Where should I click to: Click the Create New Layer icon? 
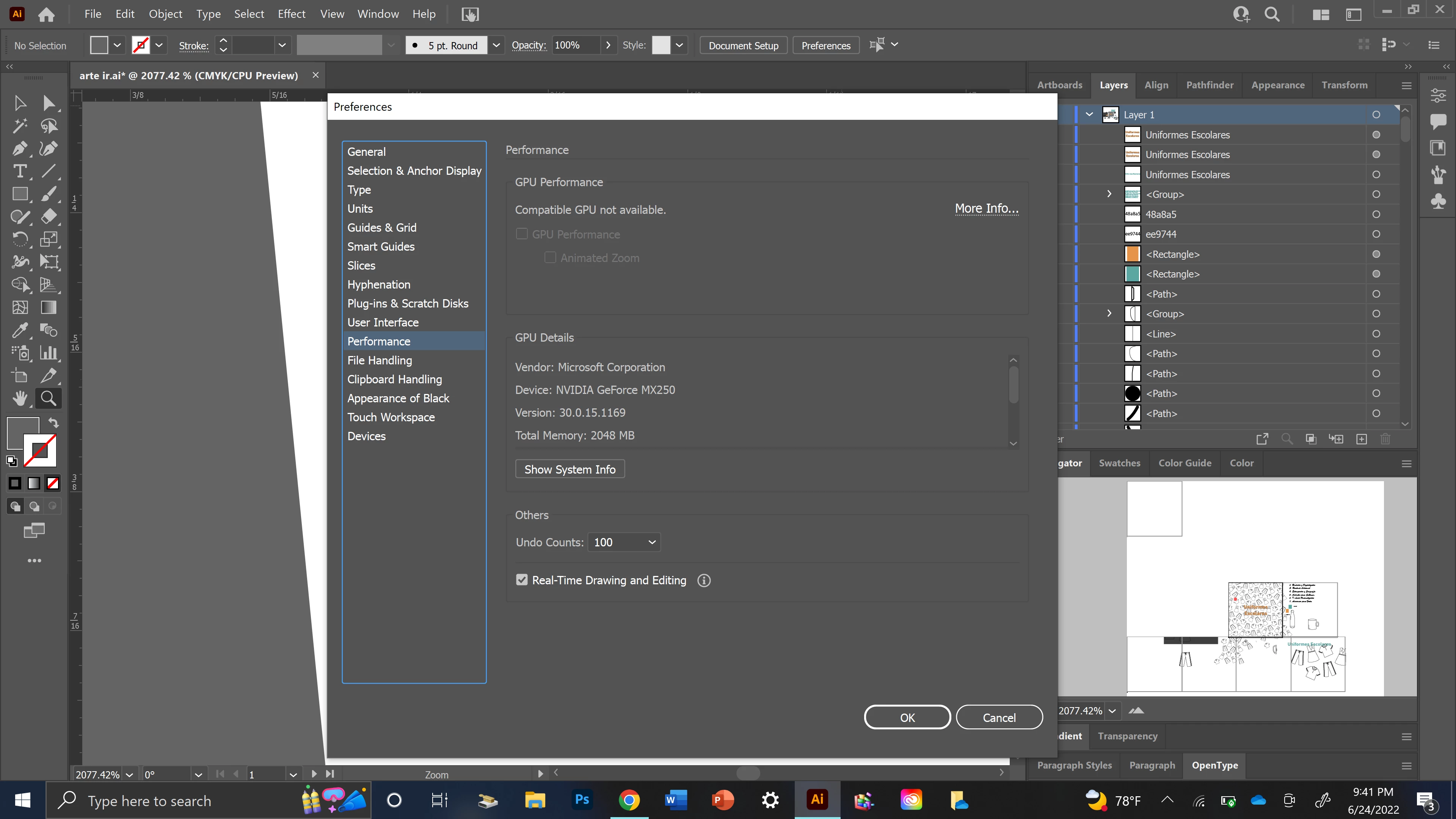1362,439
